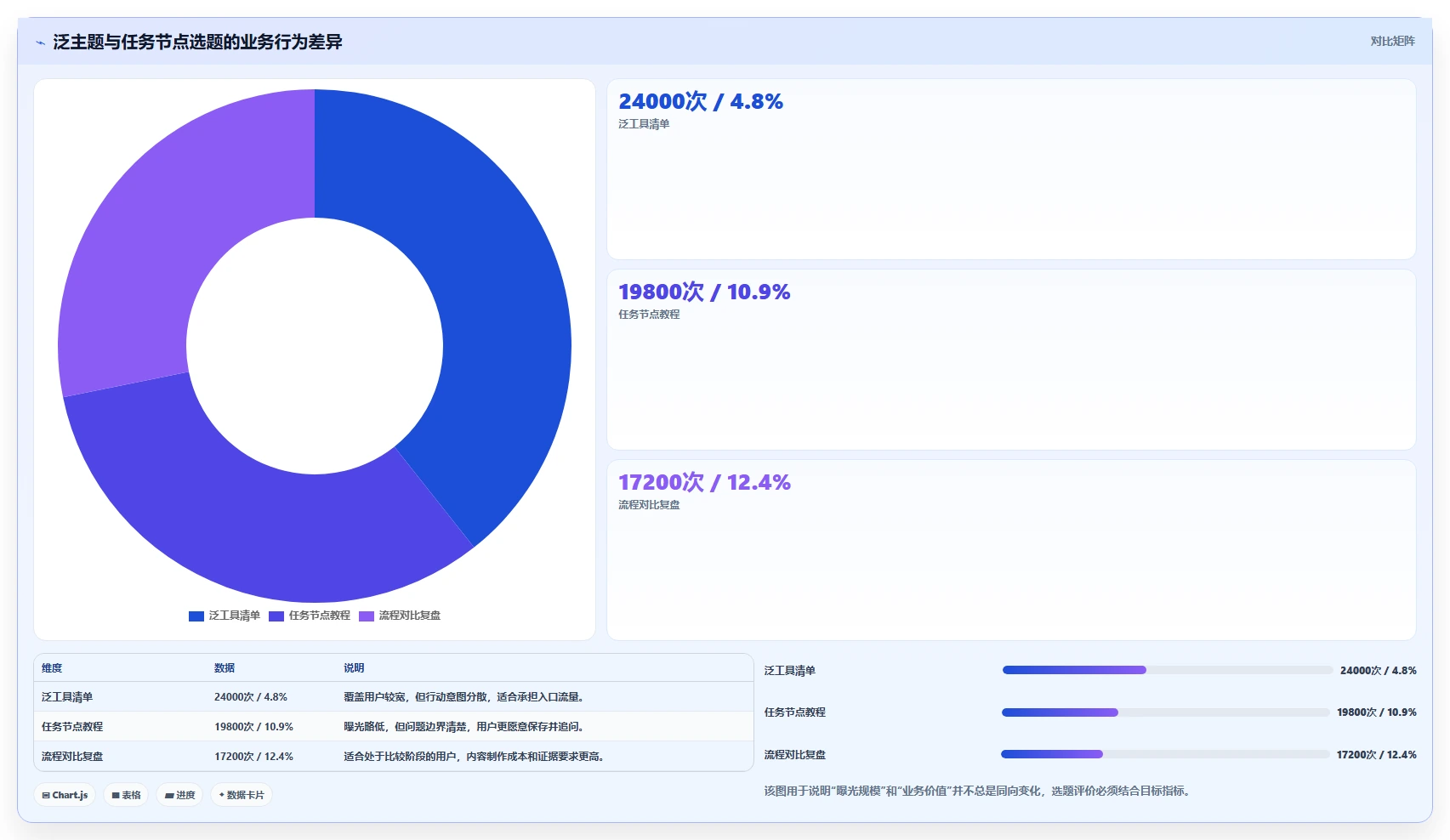Toggle the 流程对比复盘 legend item
Image resolution: width=1450 pixels, height=840 pixels.
pos(400,616)
